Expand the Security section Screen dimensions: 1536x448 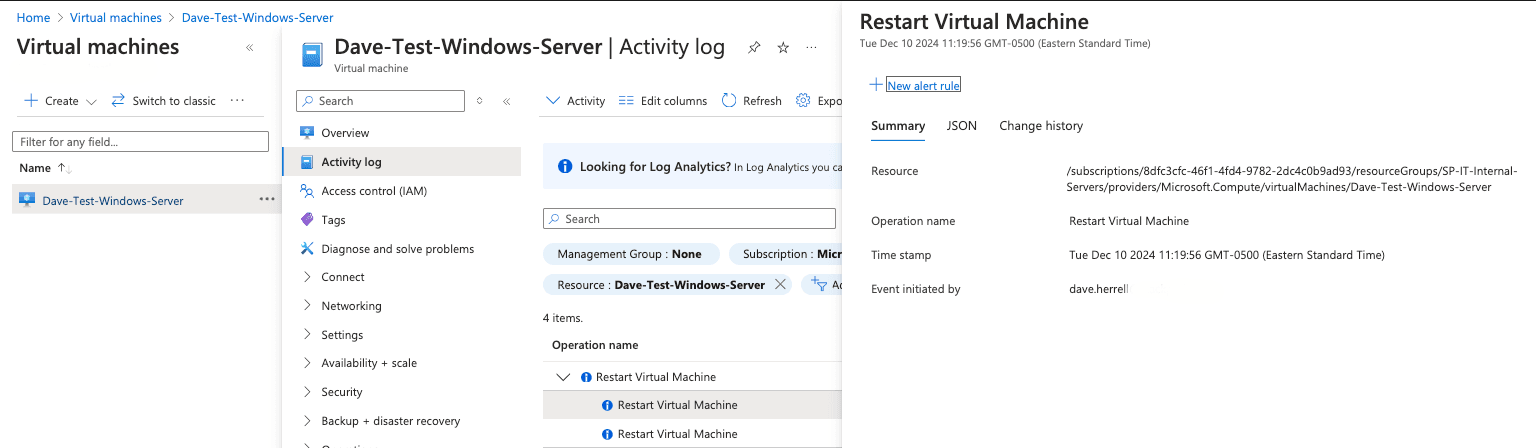307,392
